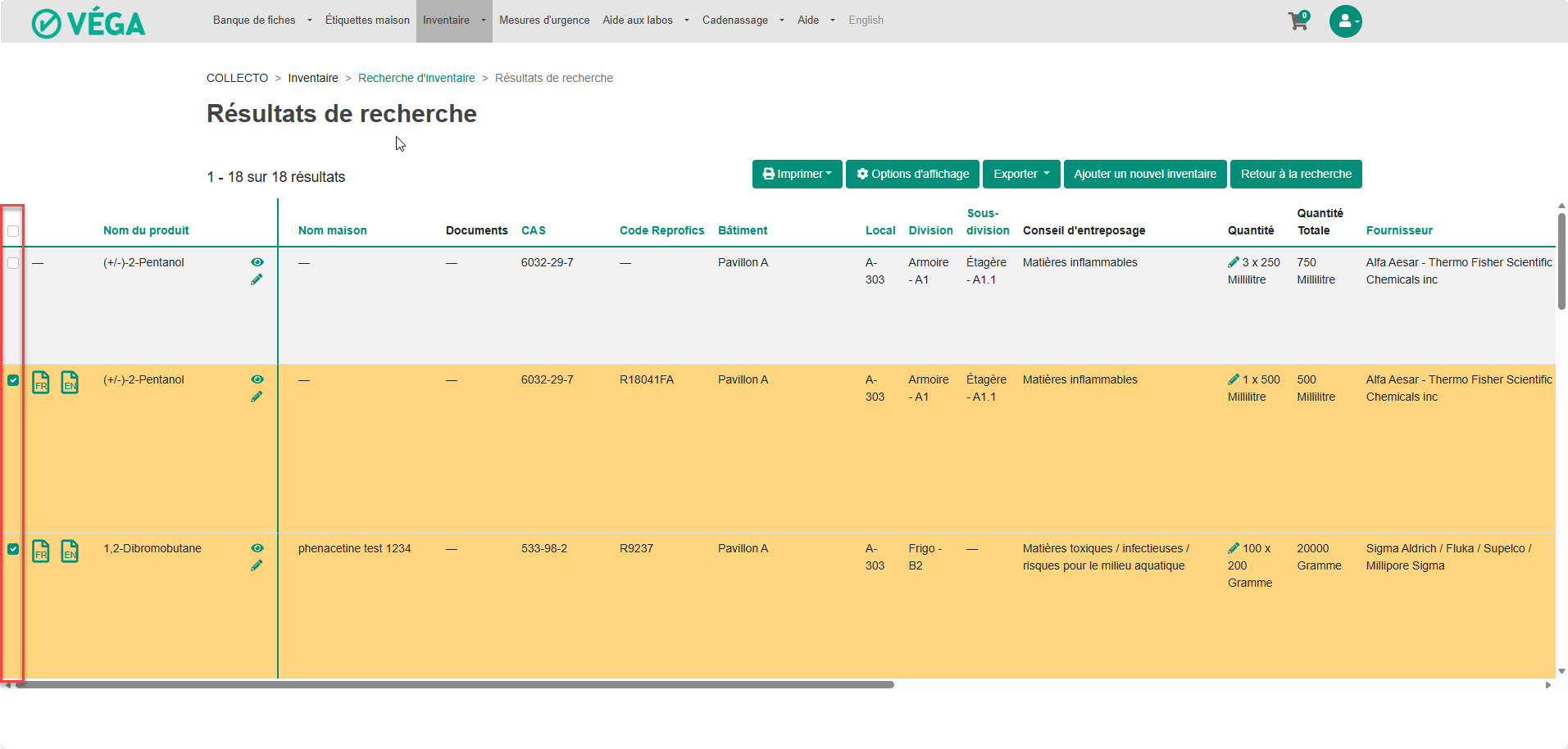Image resolution: width=1568 pixels, height=749 pixels.
Task: Select the Étiquettes maison menu item
Action: [x=367, y=20]
